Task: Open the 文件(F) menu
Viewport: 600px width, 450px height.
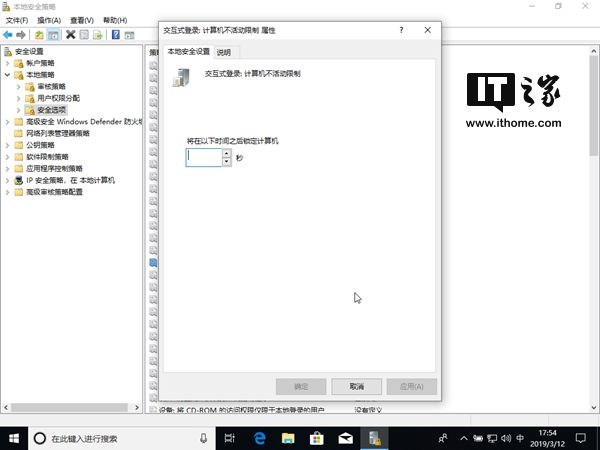Action: tap(17, 20)
